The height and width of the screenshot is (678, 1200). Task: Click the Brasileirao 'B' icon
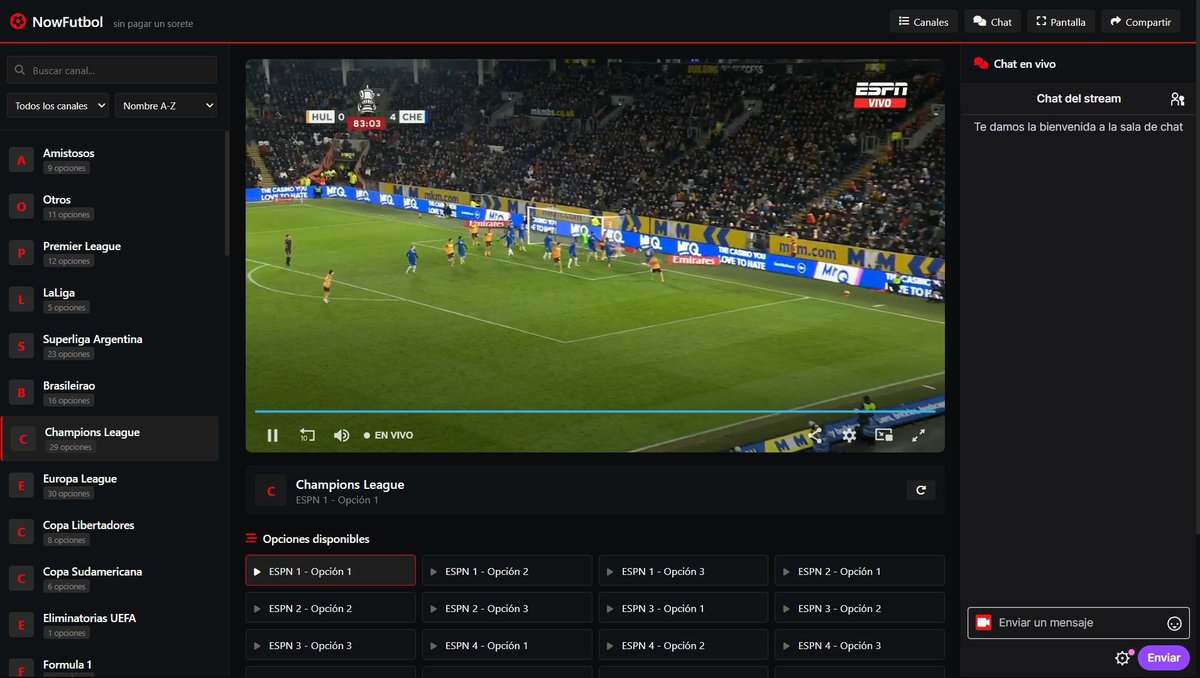pyautogui.click(x=21, y=392)
